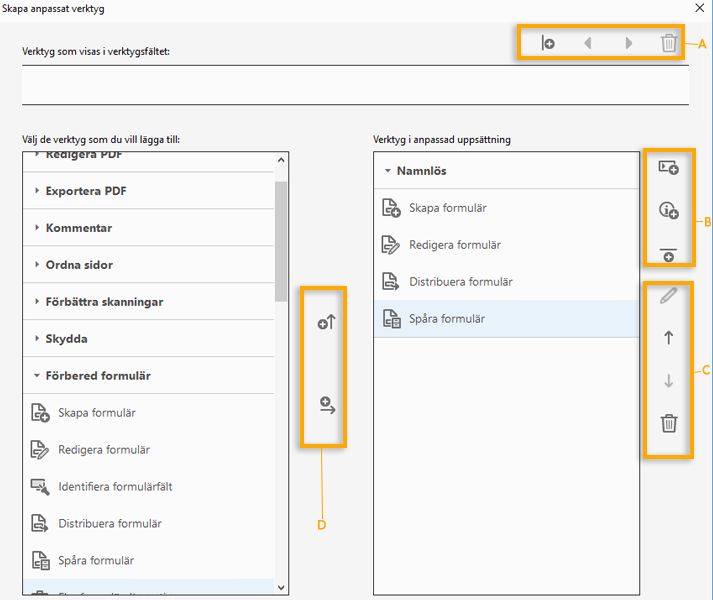Delete the selected tool with trash icon
713x600 pixels.
point(669,423)
